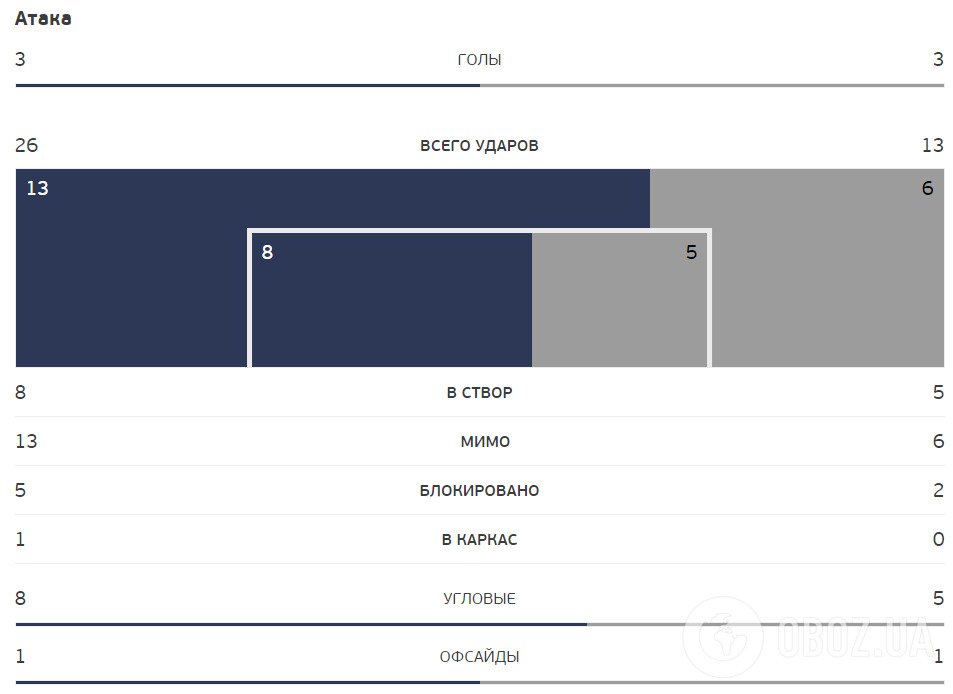
Task: Select the ГОЛЫ stat label
Action: pyautogui.click(x=479, y=60)
